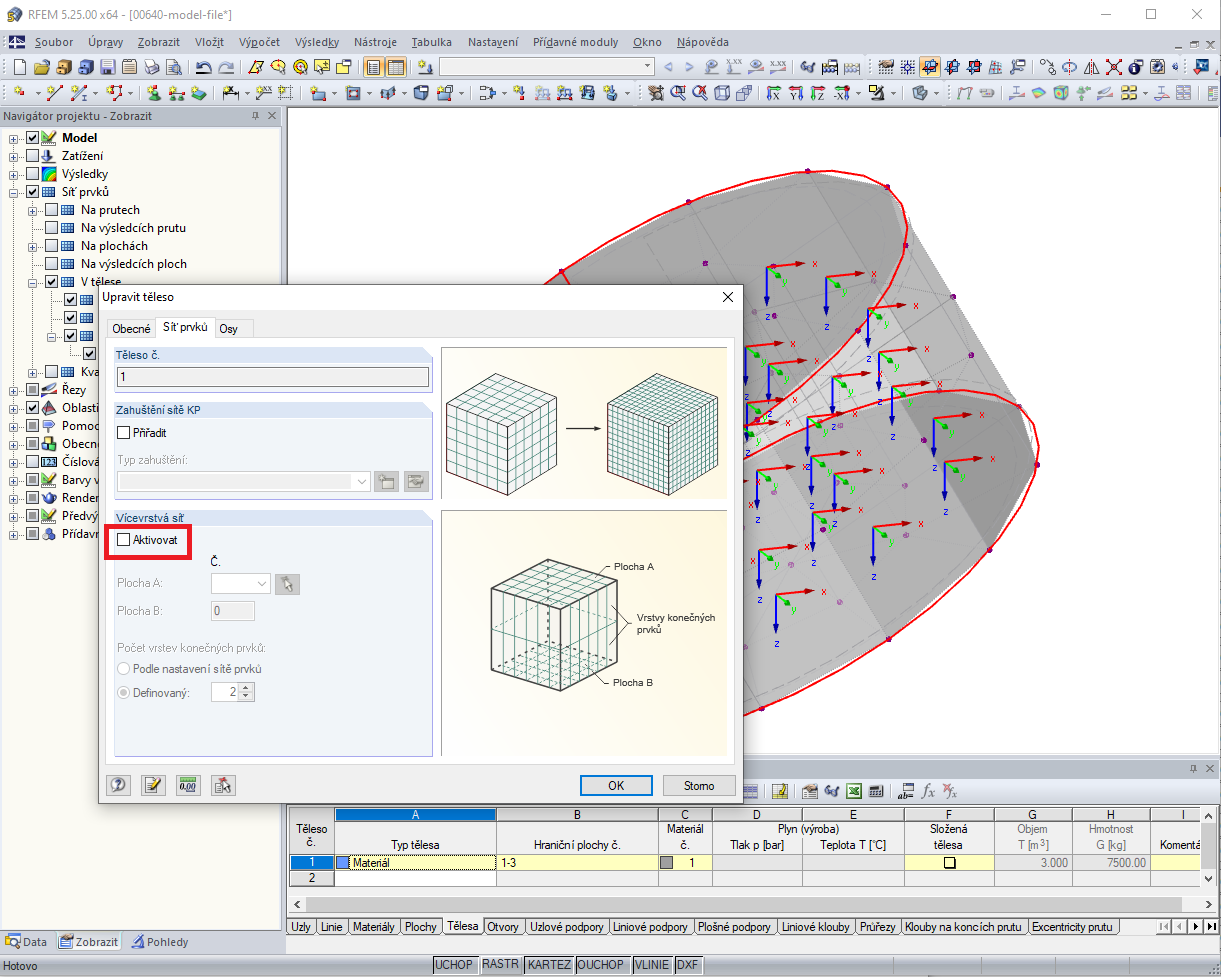This screenshot has width=1221, height=977.
Task: Click the Print preview magnifier icon
Action: 174,67
